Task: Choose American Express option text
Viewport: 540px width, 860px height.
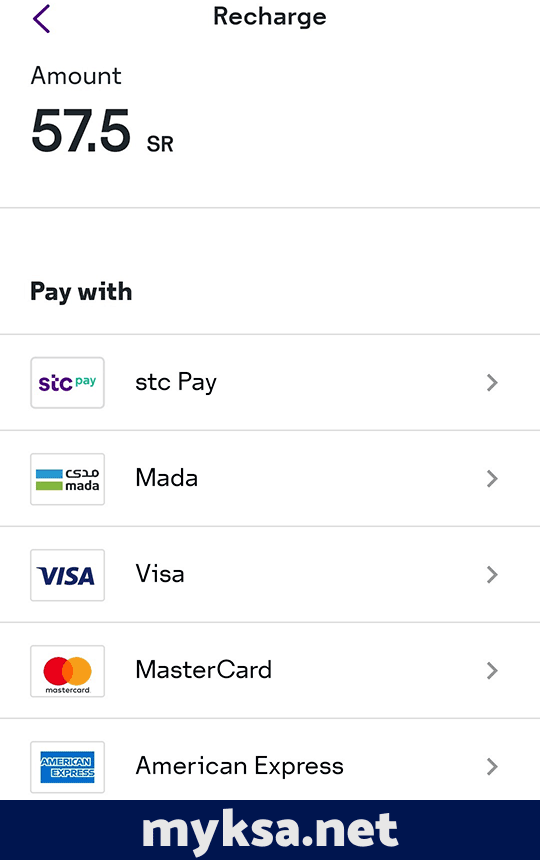Action: (240, 766)
